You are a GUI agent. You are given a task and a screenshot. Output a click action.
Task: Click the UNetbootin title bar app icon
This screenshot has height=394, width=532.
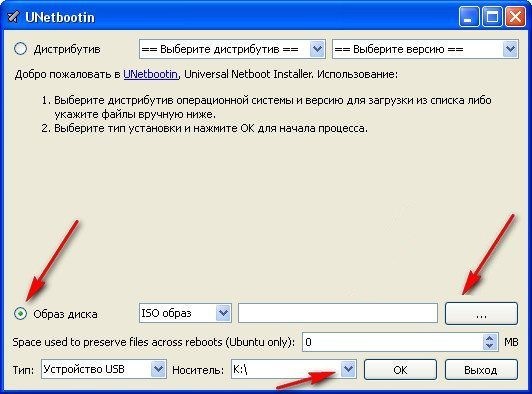[13, 17]
